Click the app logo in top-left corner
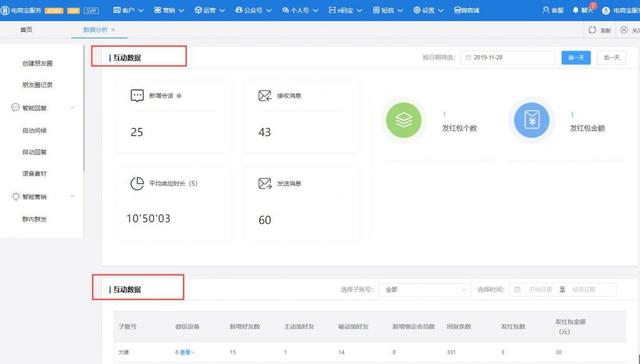The width and height of the screenshot is (640, 364). 5,10
